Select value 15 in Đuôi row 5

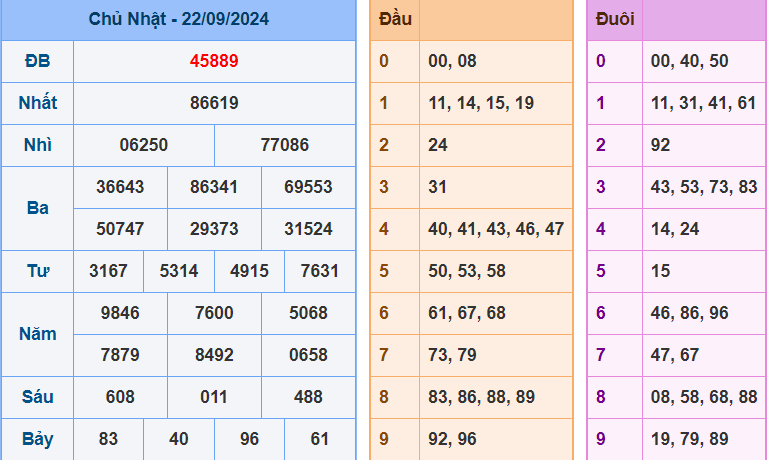click(x=660, y=271)
